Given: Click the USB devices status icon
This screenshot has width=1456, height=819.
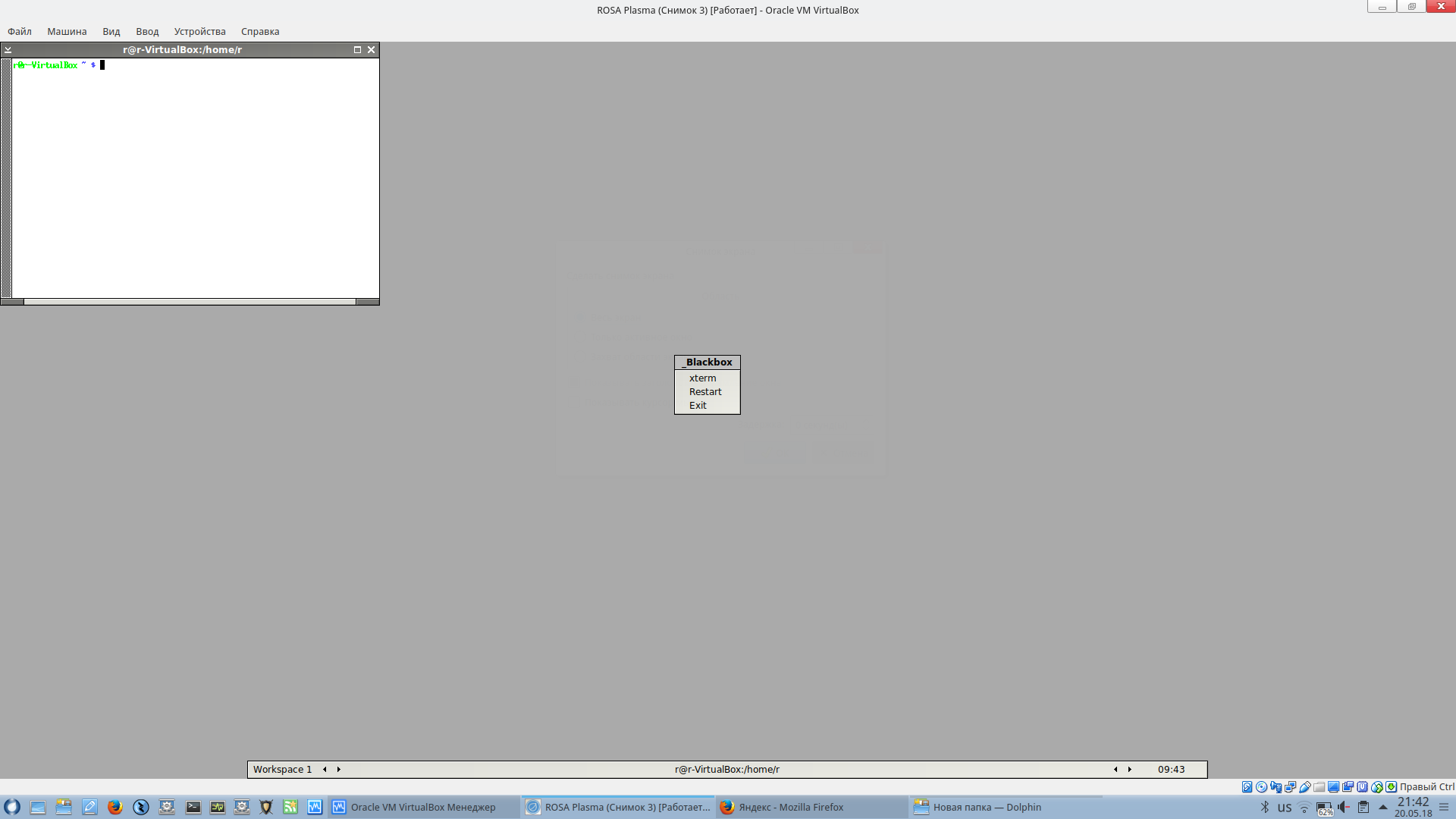Looking at the screenshot, I should click(x=1305, y=787).
